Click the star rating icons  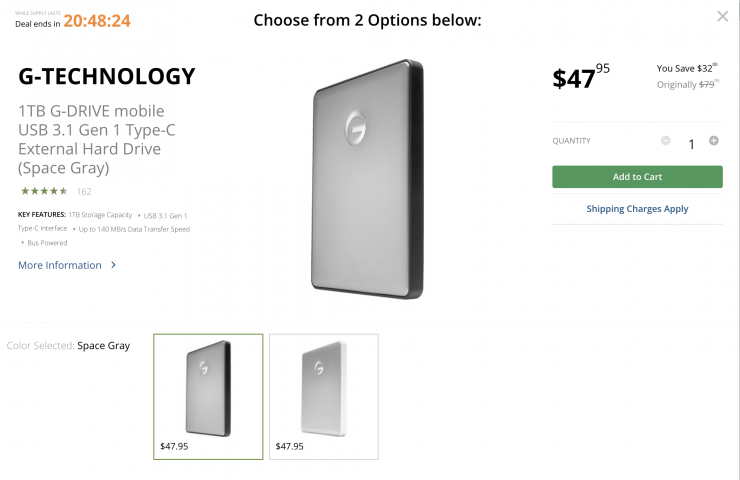43,191
